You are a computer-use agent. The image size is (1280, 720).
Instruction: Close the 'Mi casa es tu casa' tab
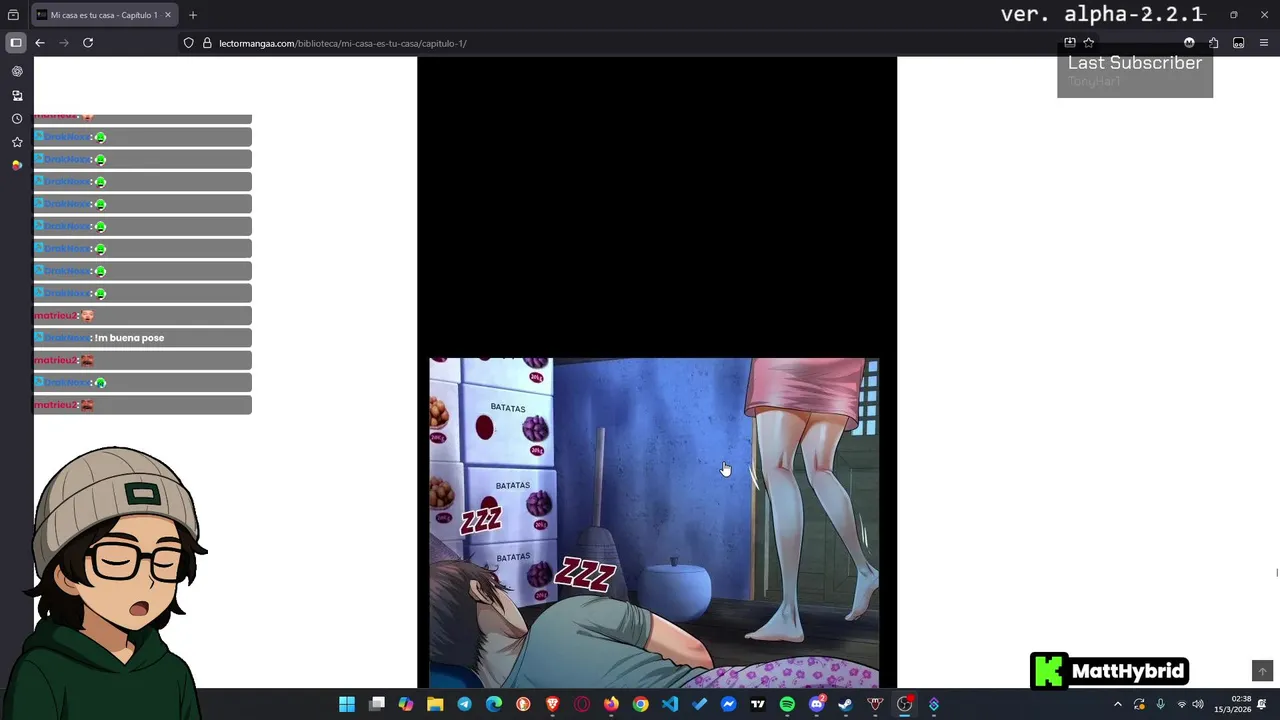[x=168, y=15]
